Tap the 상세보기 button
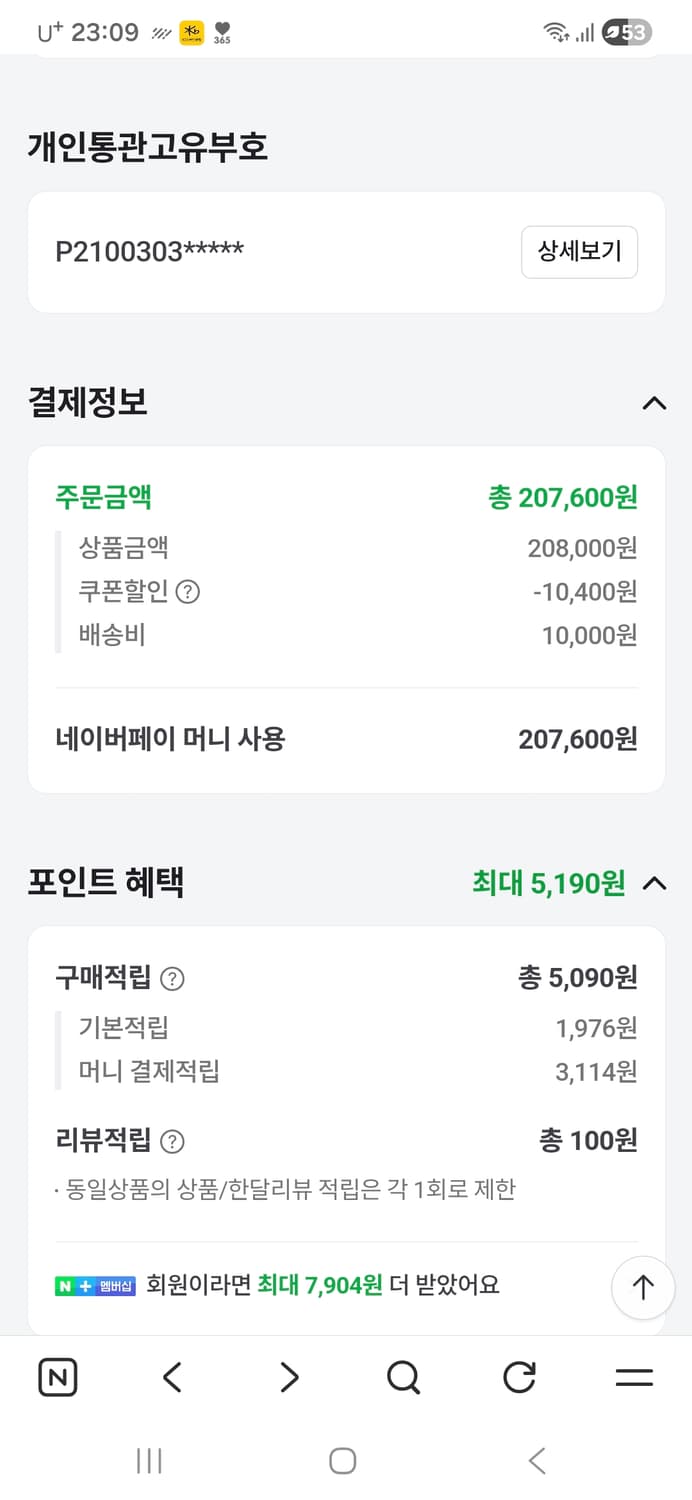 click(x=579, y=252)
